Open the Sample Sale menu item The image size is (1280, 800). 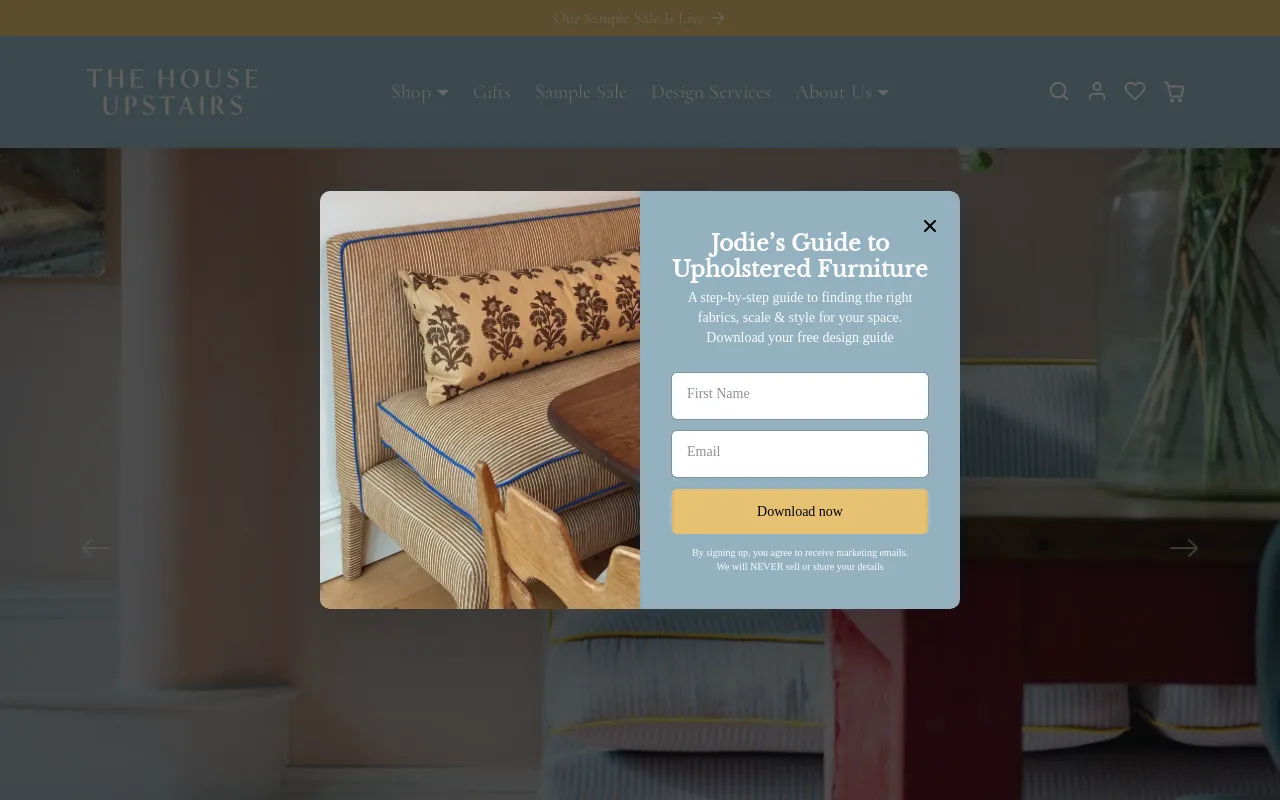pyautogui.click(x=581, y=92)
